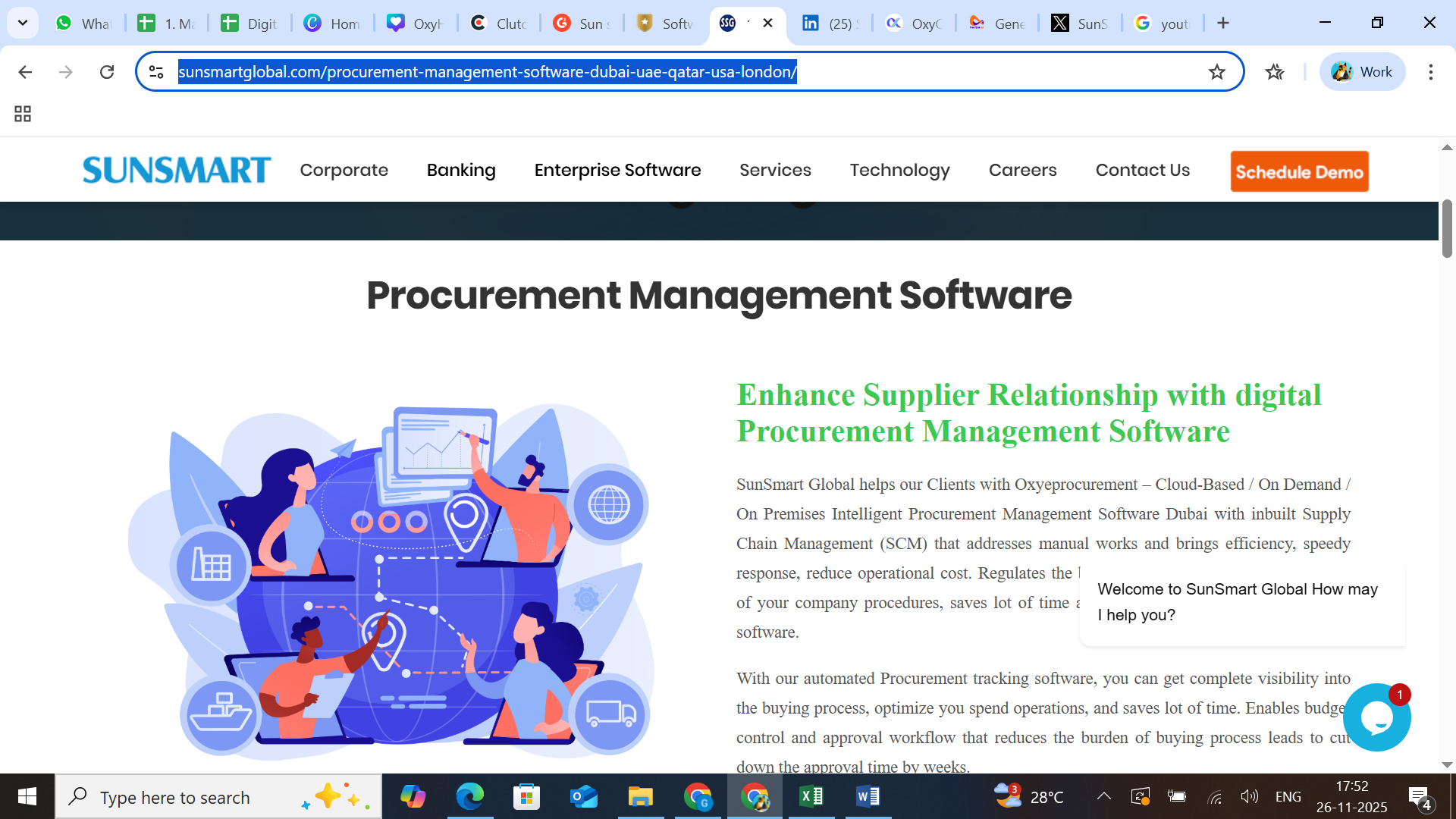Switch to the Google youtube tab
Viewport: 1456px width, 819px height.
pyautogui.click(x=1162, y=24)
